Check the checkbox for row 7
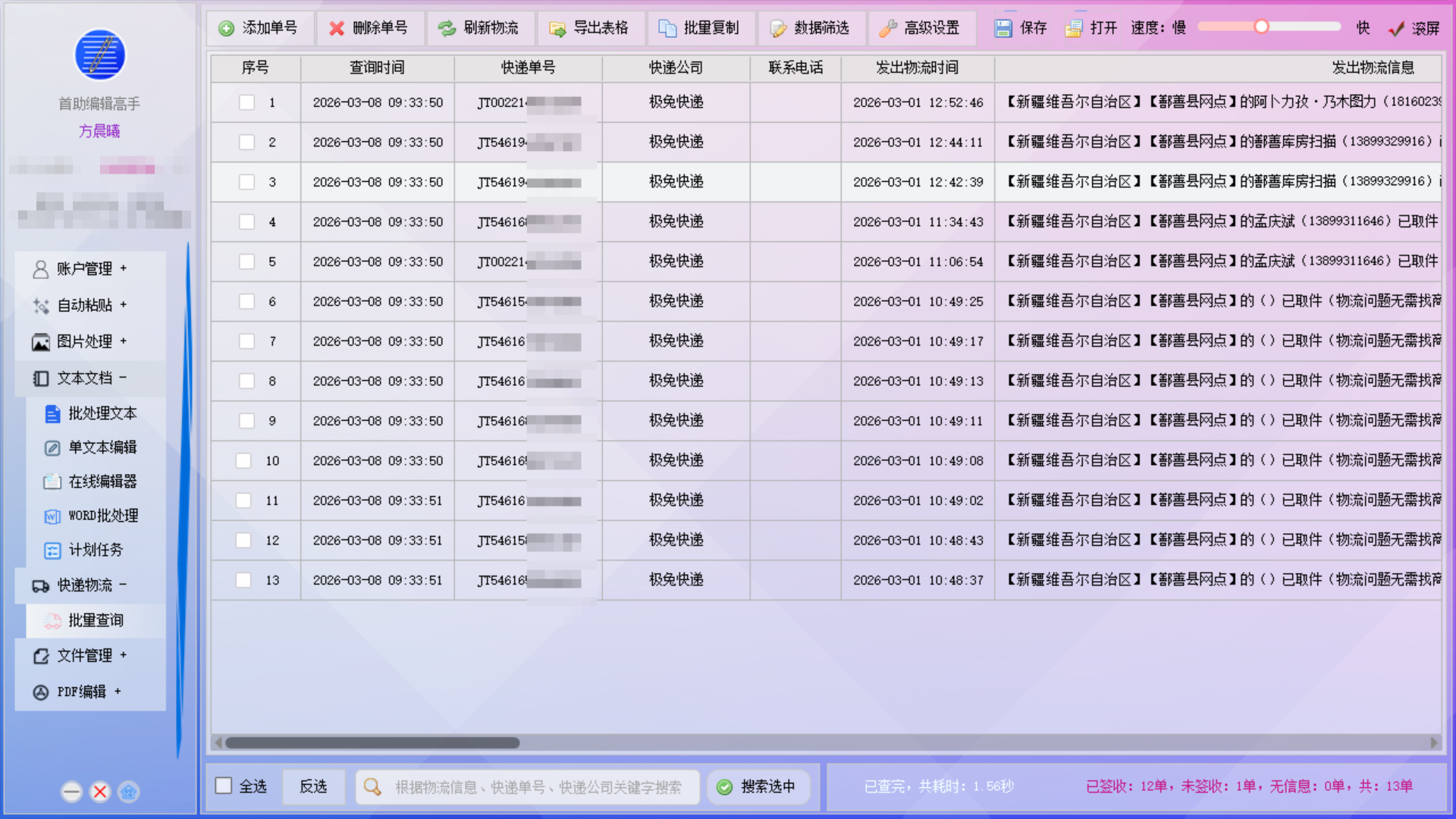The image size is (1456, 819). click(246, 341)
